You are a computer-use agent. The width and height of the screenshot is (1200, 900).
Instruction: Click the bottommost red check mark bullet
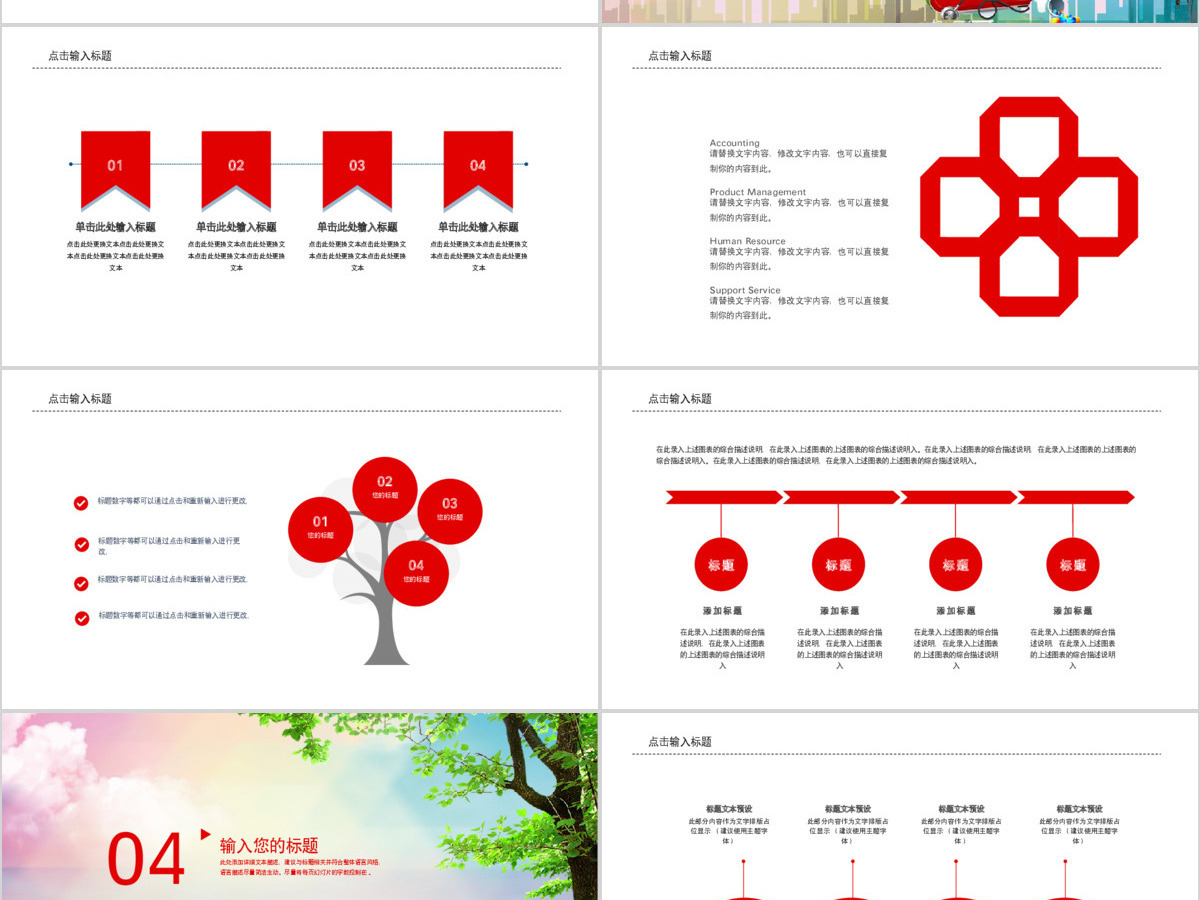click(x=82, y=618)
